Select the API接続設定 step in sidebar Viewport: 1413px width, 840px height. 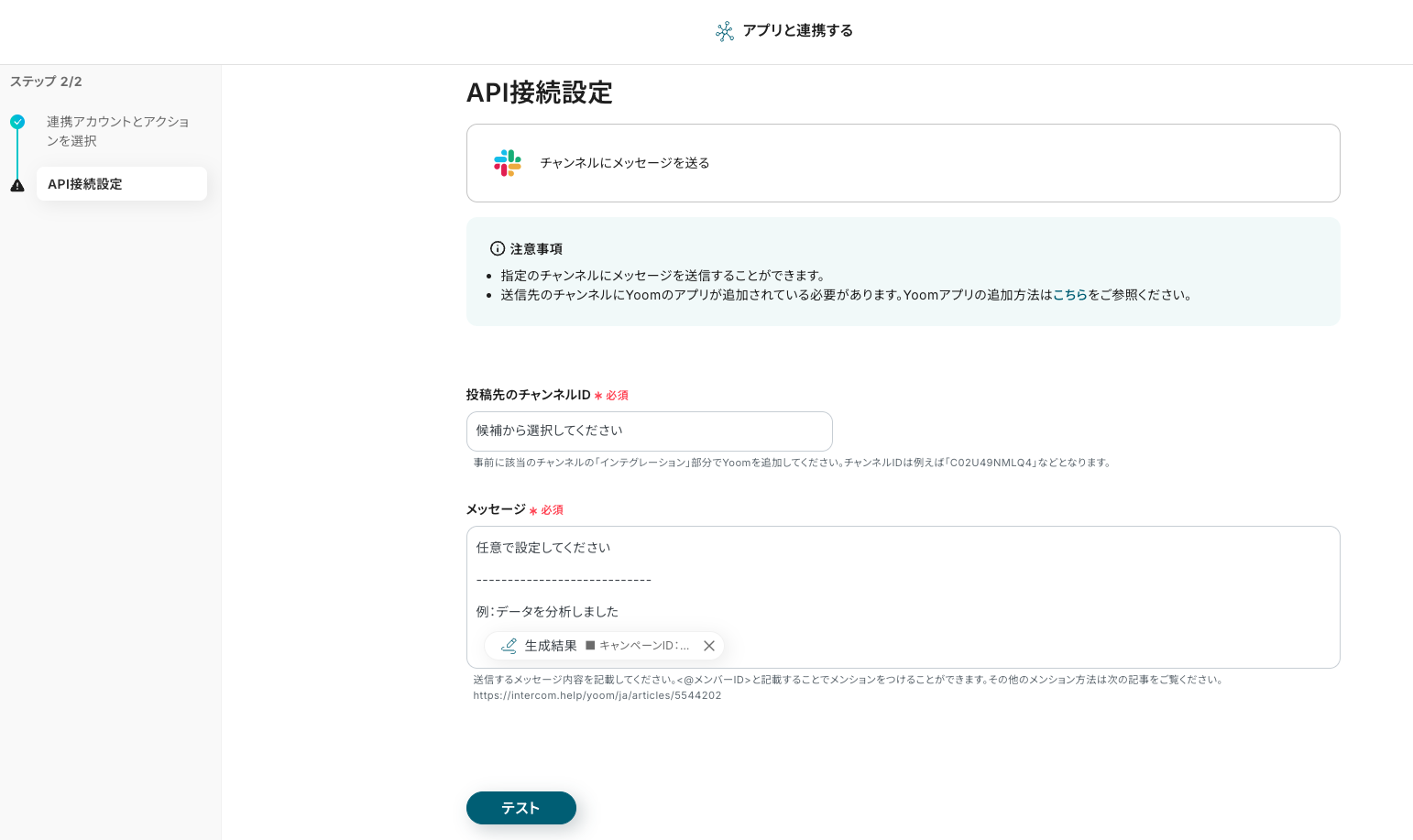tap(122, 184)
